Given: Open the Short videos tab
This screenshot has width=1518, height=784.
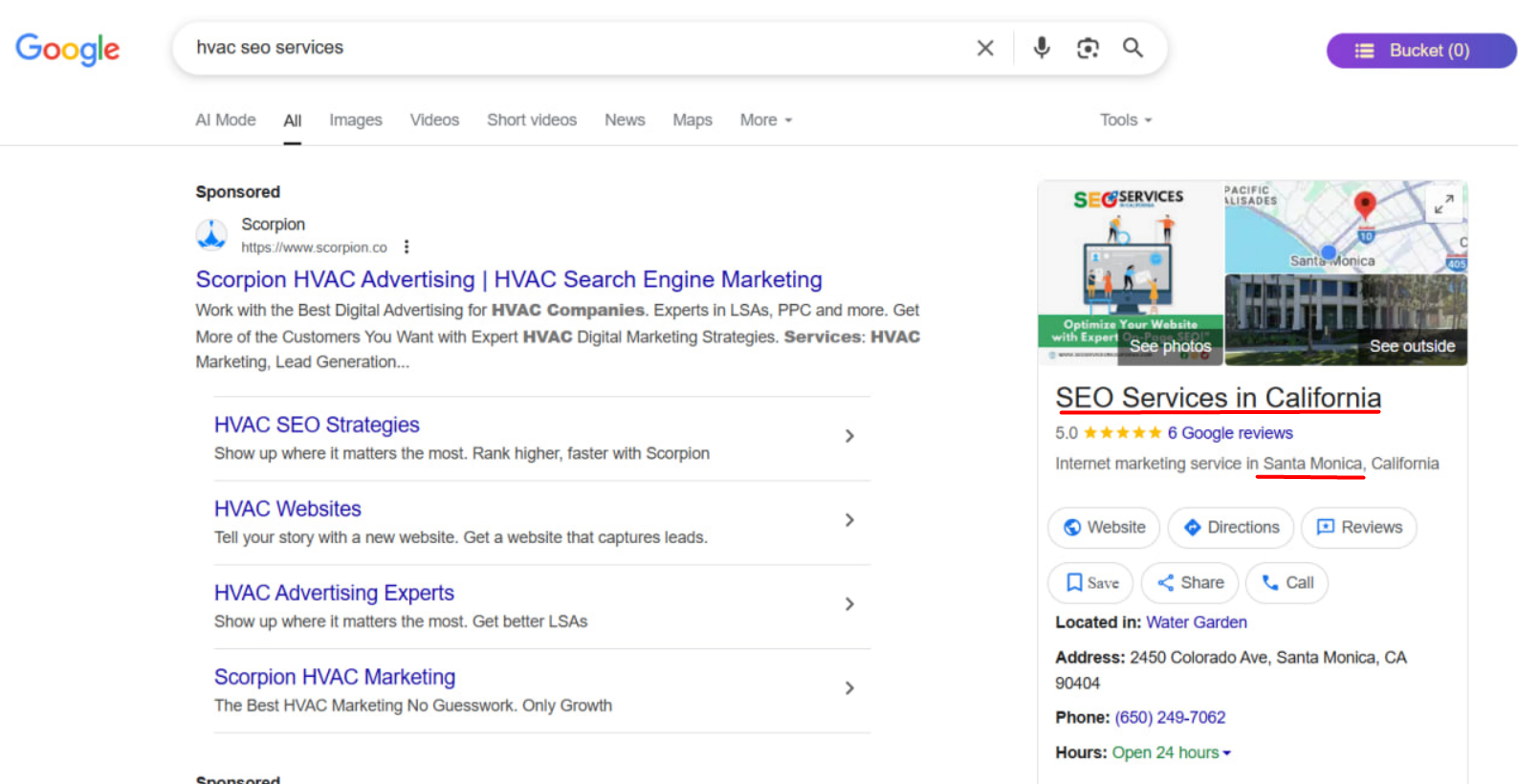Looking at the screenshot, I should click(532, 120).
